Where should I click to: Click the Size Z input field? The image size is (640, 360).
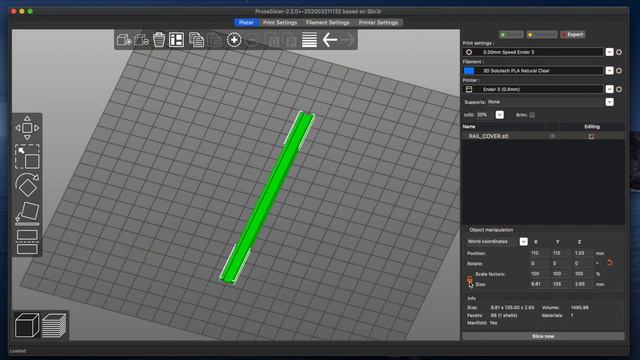click(582, 284)
